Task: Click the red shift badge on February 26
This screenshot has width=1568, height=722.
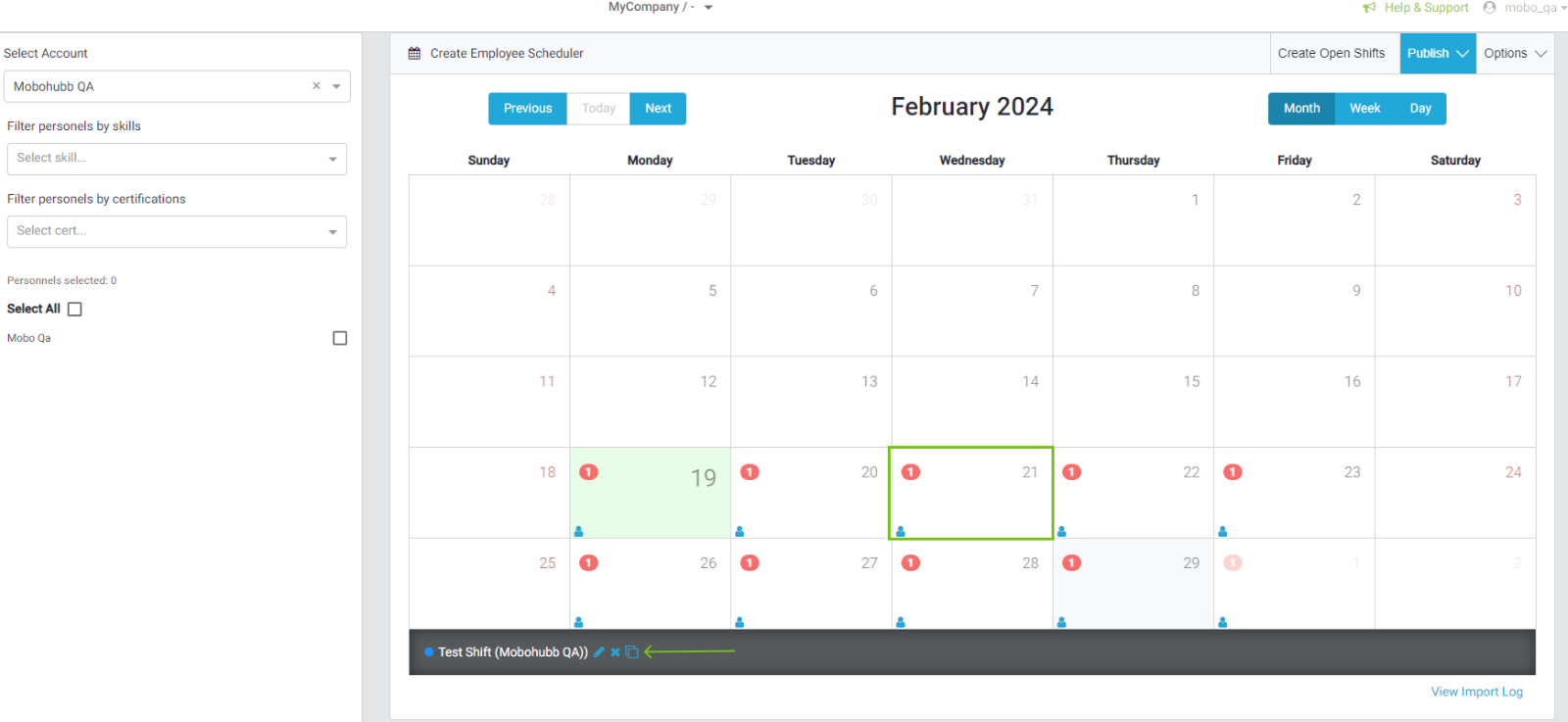Action: point(589,563)
